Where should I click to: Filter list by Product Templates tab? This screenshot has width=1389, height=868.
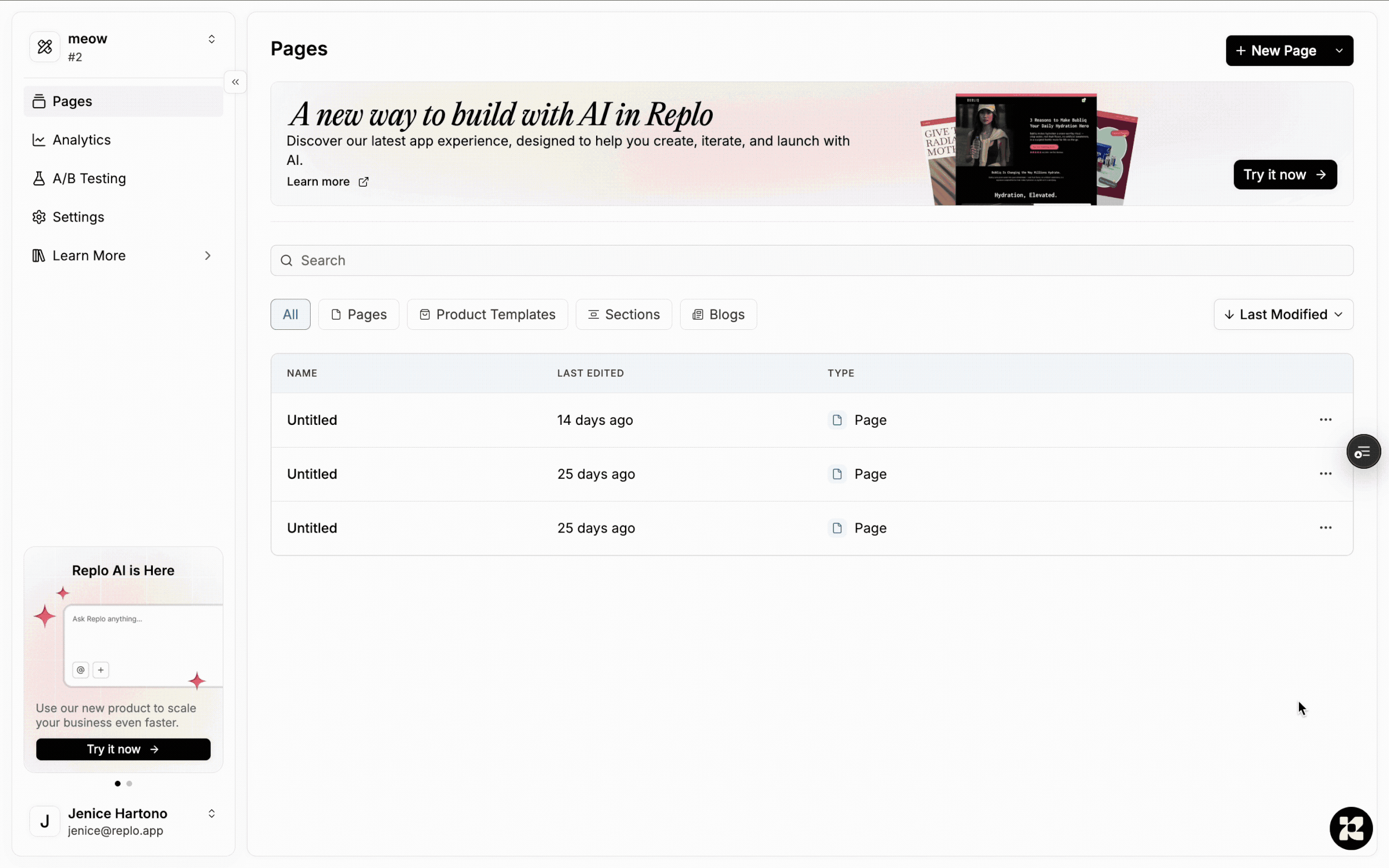click(487, 314)
